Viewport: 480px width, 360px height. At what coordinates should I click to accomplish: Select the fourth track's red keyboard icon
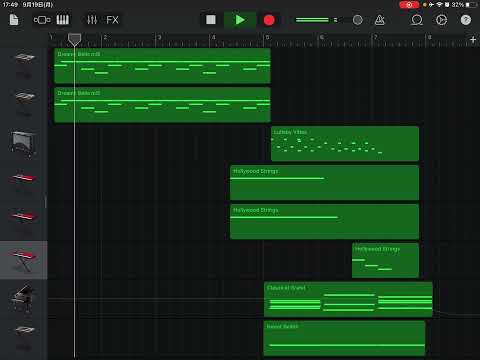click(24, 178)
